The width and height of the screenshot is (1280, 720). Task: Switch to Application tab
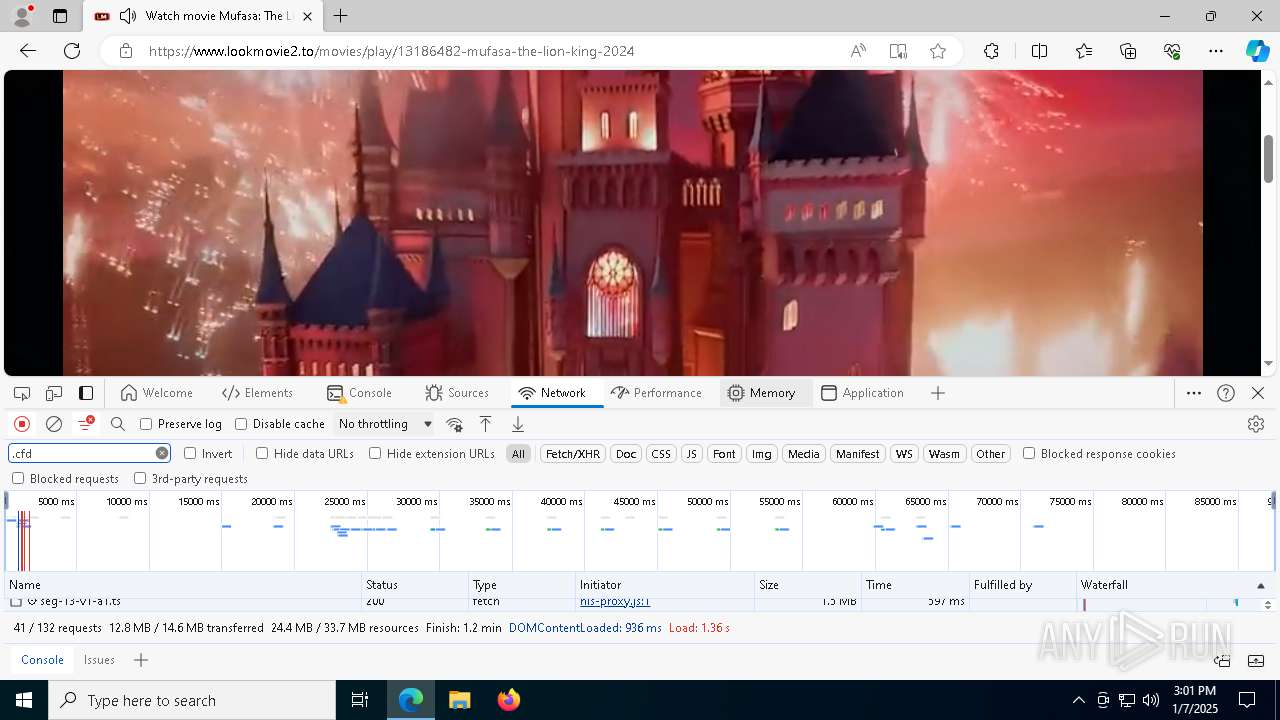click(862, 393)
